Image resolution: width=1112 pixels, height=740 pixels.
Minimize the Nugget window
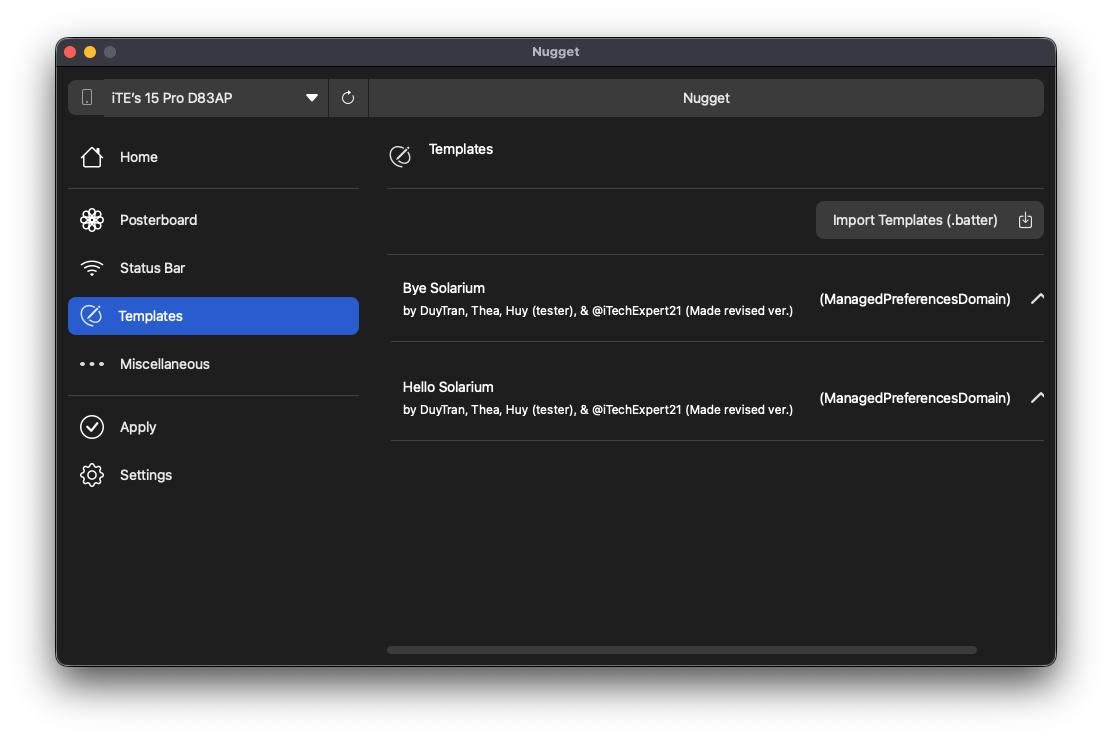click(x=90, y=52)
